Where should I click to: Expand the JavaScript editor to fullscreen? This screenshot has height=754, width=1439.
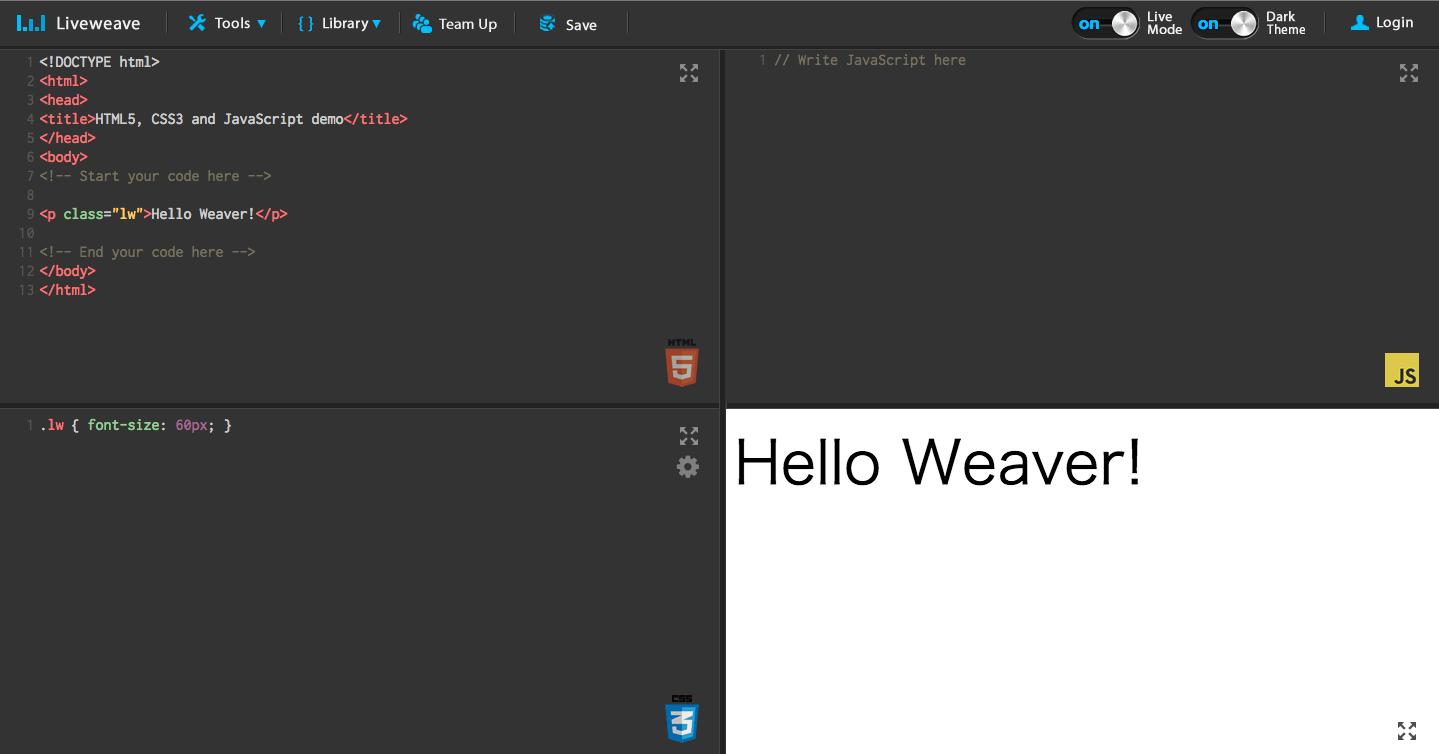[x=1408, y=72]
